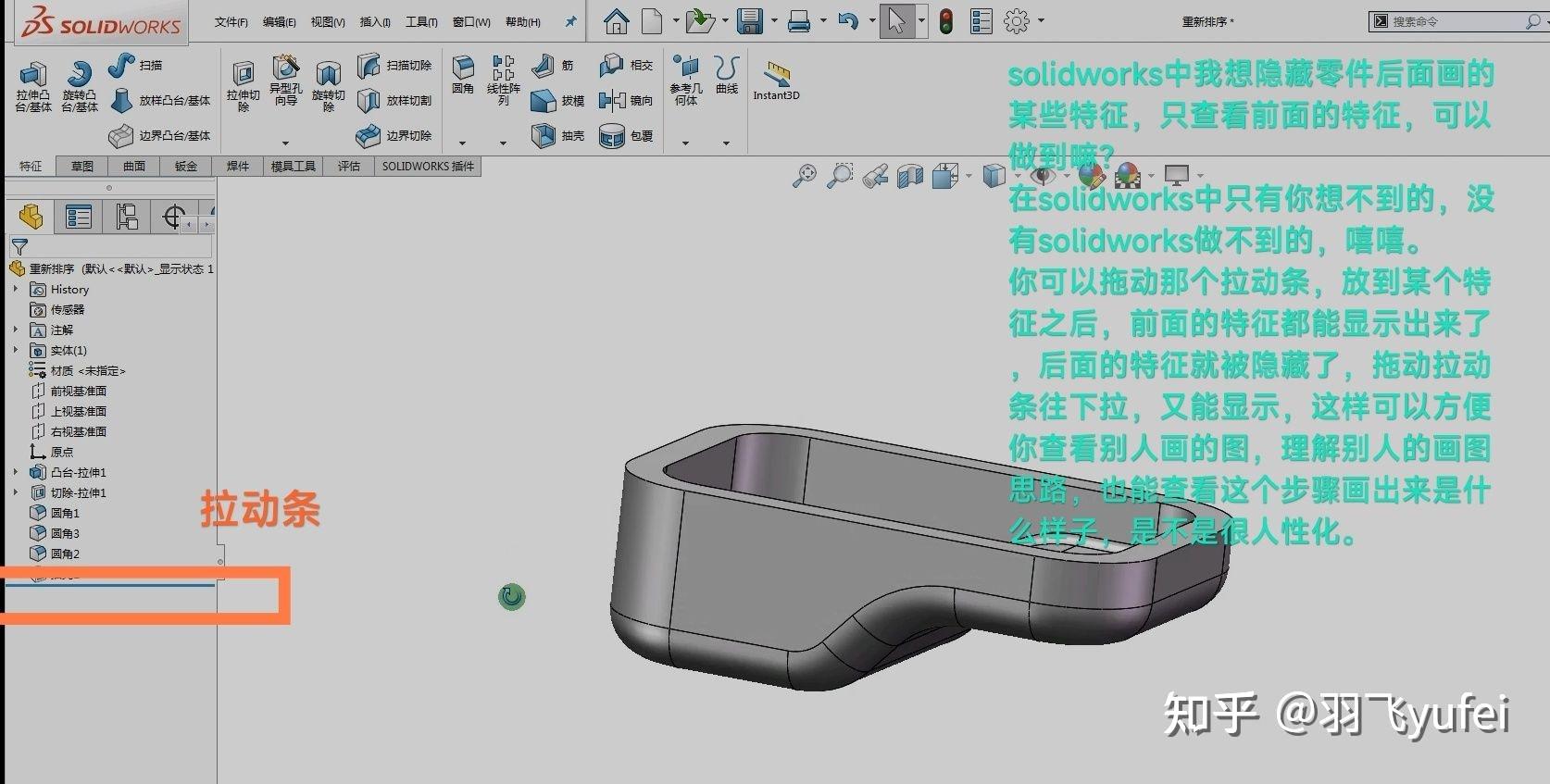Click the rebuild traffic light icon
Screen dimensions: 1550x784
tap(945, 21)
